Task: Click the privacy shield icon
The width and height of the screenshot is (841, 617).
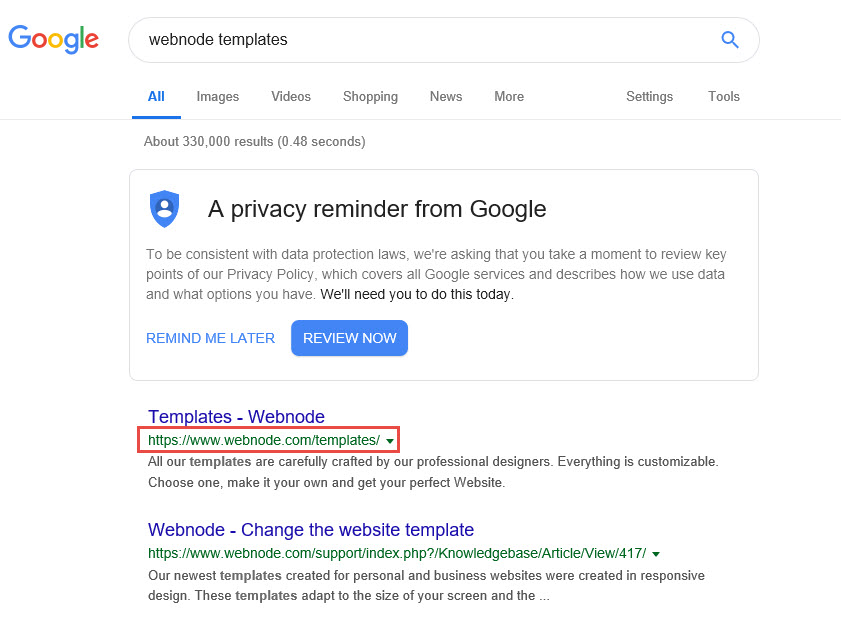Action: (164, 209)
